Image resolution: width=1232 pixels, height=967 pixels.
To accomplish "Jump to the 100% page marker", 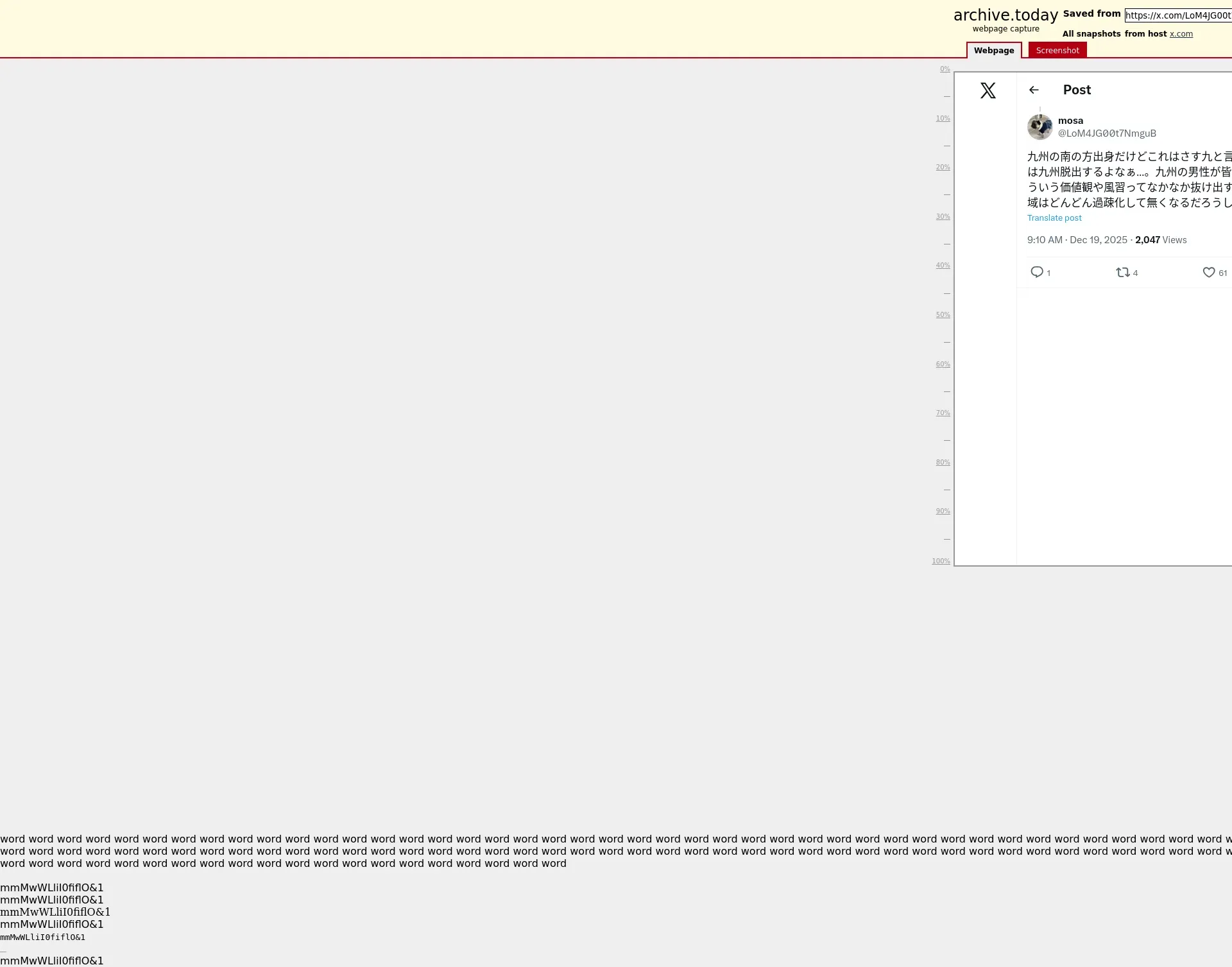I will 941,561.
